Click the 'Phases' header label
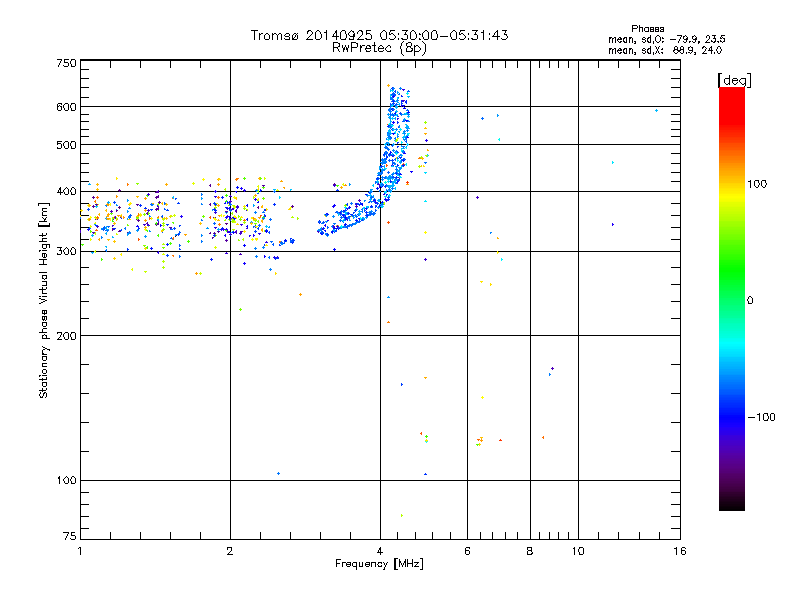 click(x=647, y=29)
